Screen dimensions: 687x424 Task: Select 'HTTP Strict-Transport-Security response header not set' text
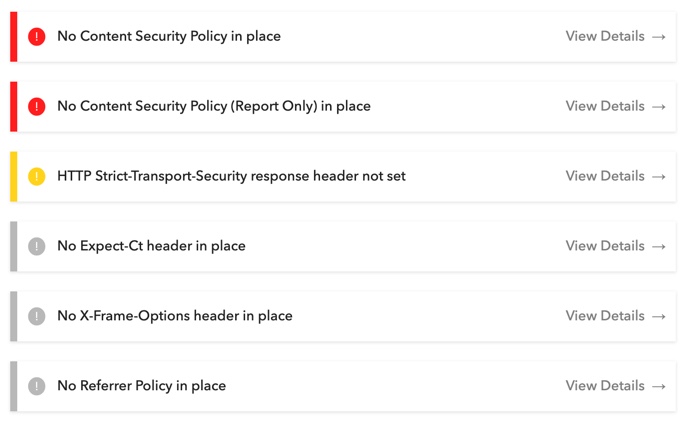[231, 176]
